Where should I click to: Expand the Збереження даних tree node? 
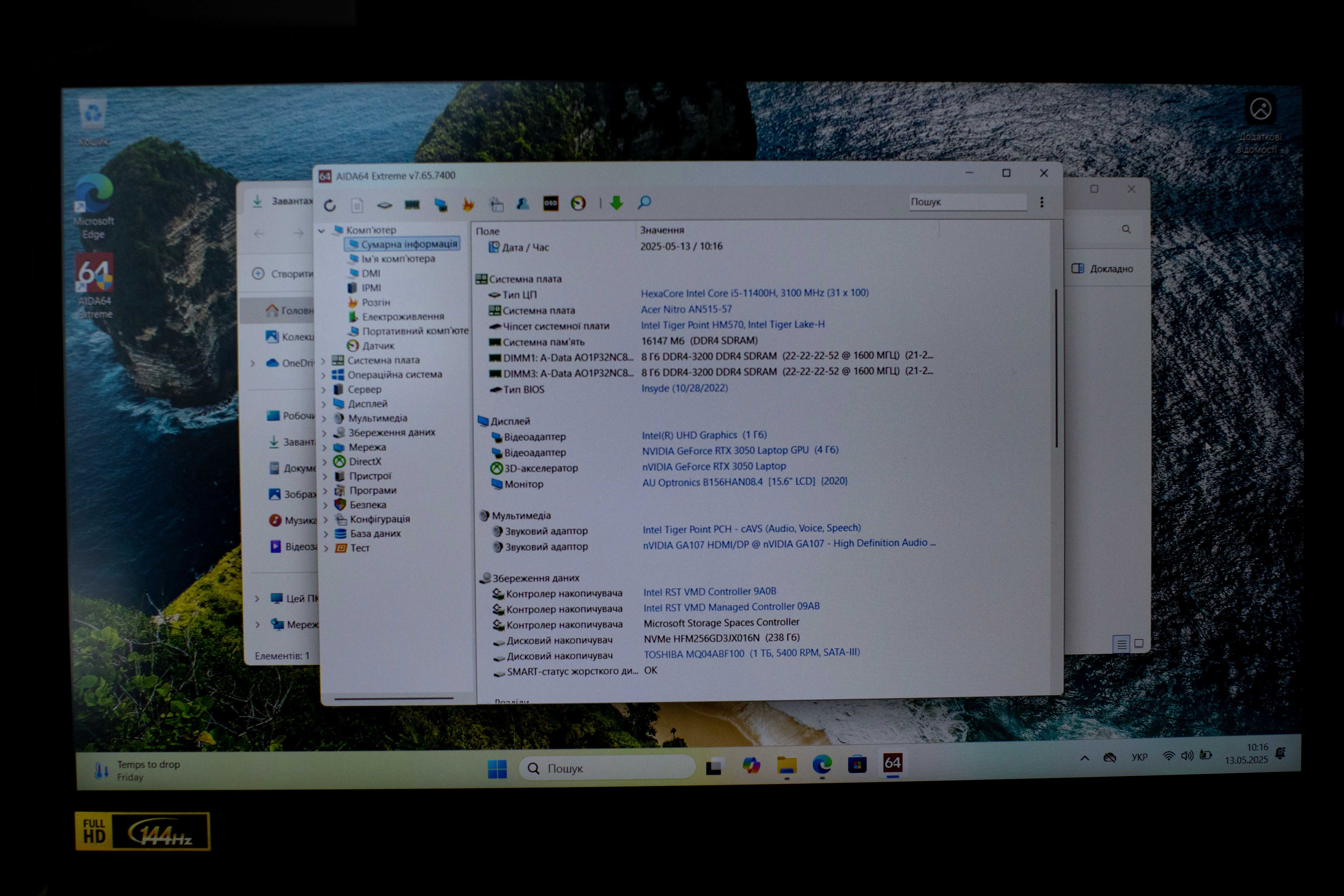[x=325, y=433]
